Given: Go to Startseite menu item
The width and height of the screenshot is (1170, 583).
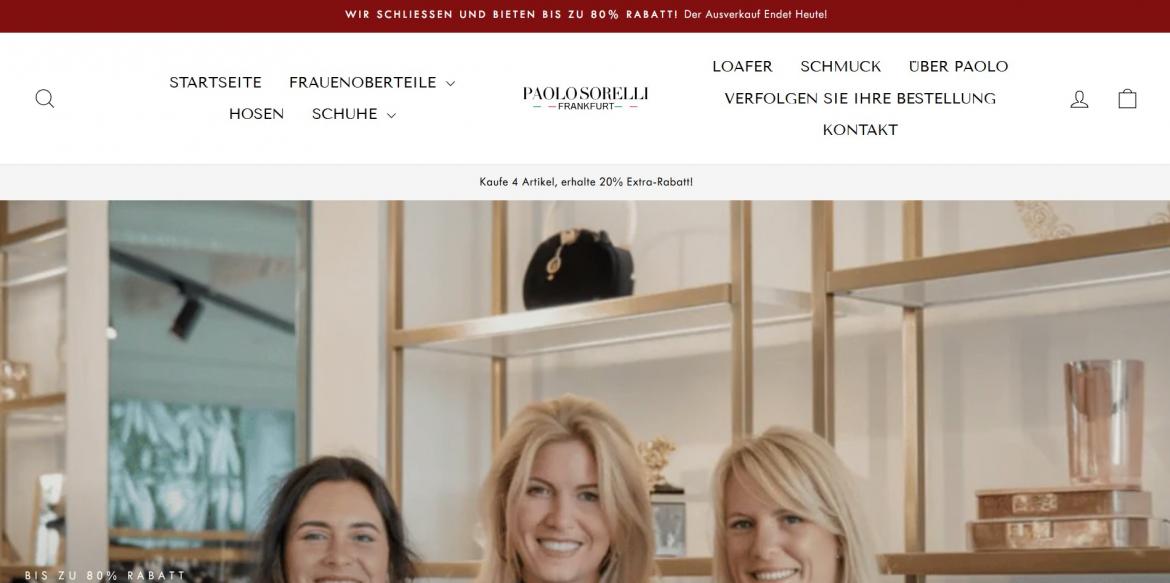Looking at the screenshot, I should coord(215,82).
